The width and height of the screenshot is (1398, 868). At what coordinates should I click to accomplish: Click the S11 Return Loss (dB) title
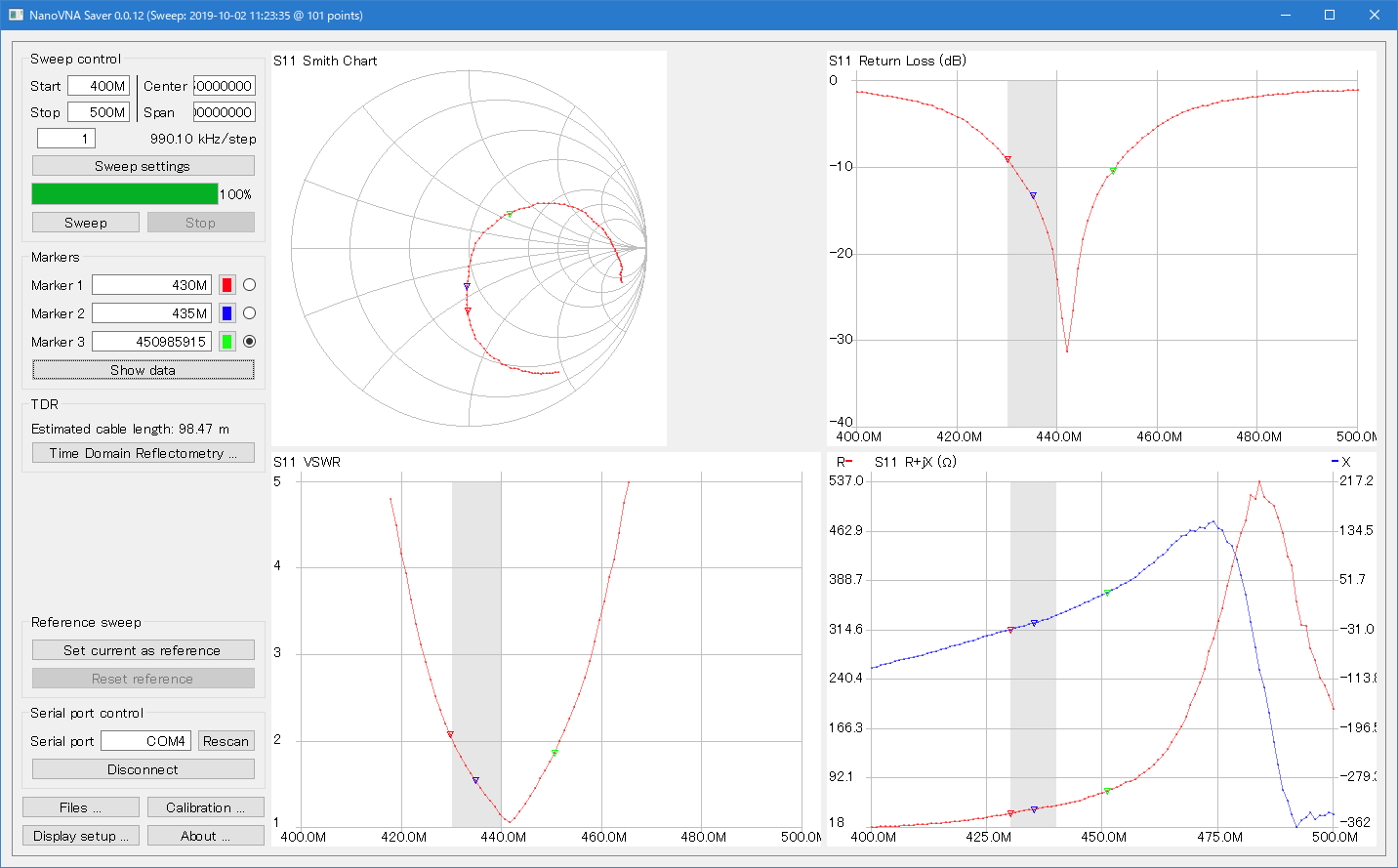(x=898, y=61)
